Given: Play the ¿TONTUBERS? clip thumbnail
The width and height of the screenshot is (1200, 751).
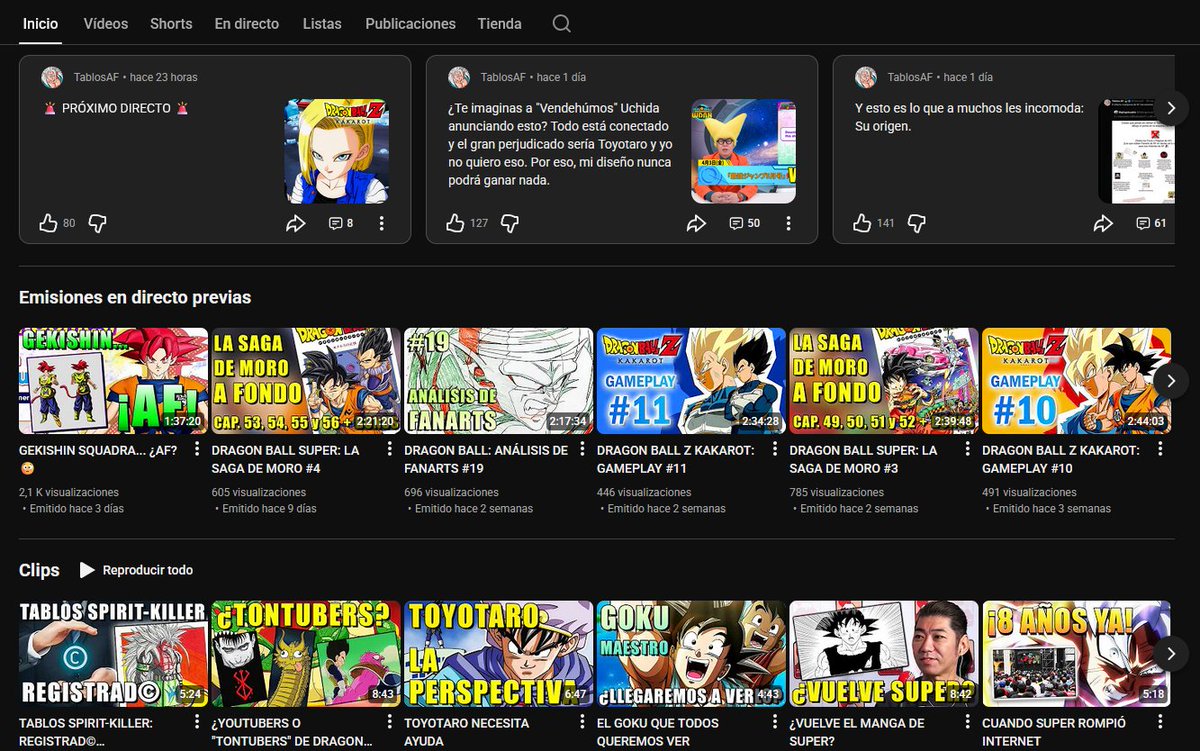Looking at the screenshot, I should pyautogui.click(x=306, y=654).
